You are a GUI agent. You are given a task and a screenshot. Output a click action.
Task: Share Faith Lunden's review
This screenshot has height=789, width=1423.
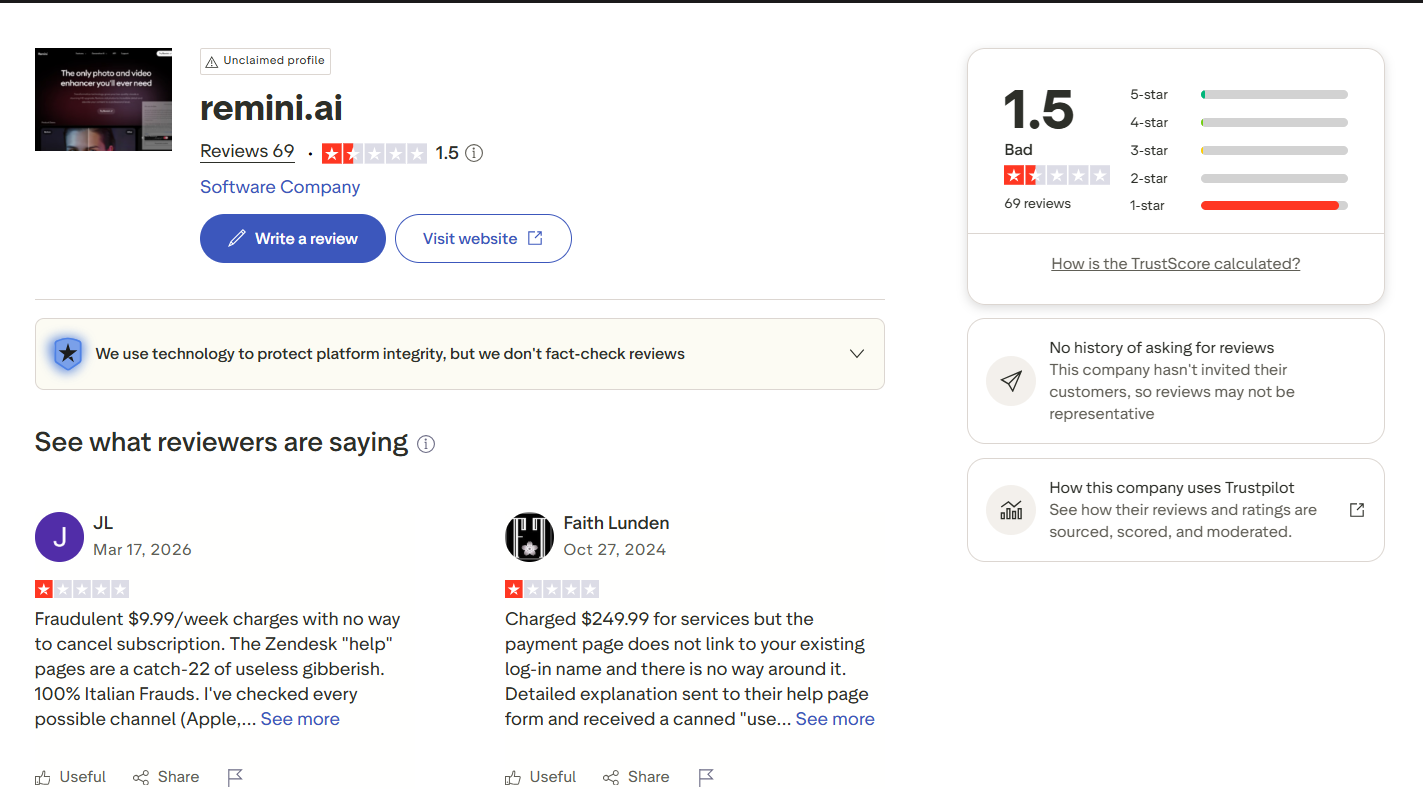636,777
